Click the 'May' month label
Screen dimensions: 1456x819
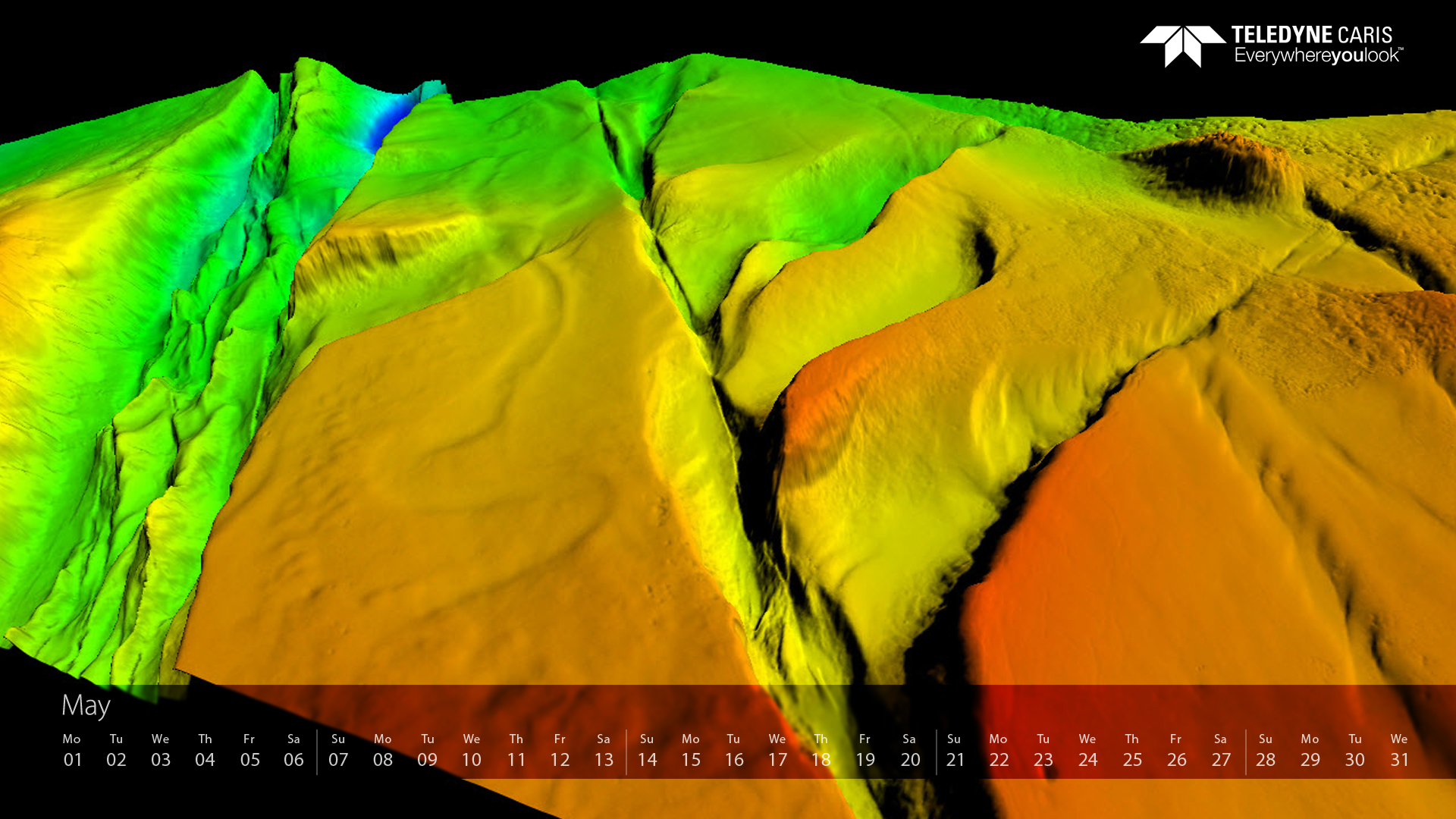(x=86, y=705)
